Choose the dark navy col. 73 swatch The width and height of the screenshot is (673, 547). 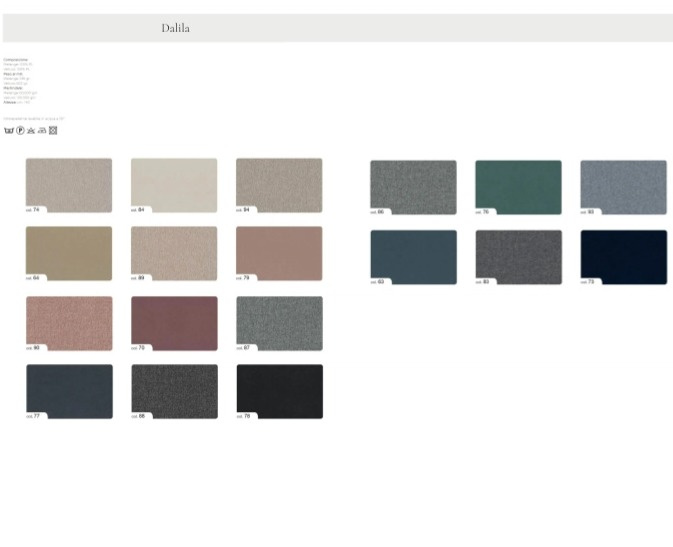(x=623, y=256)
